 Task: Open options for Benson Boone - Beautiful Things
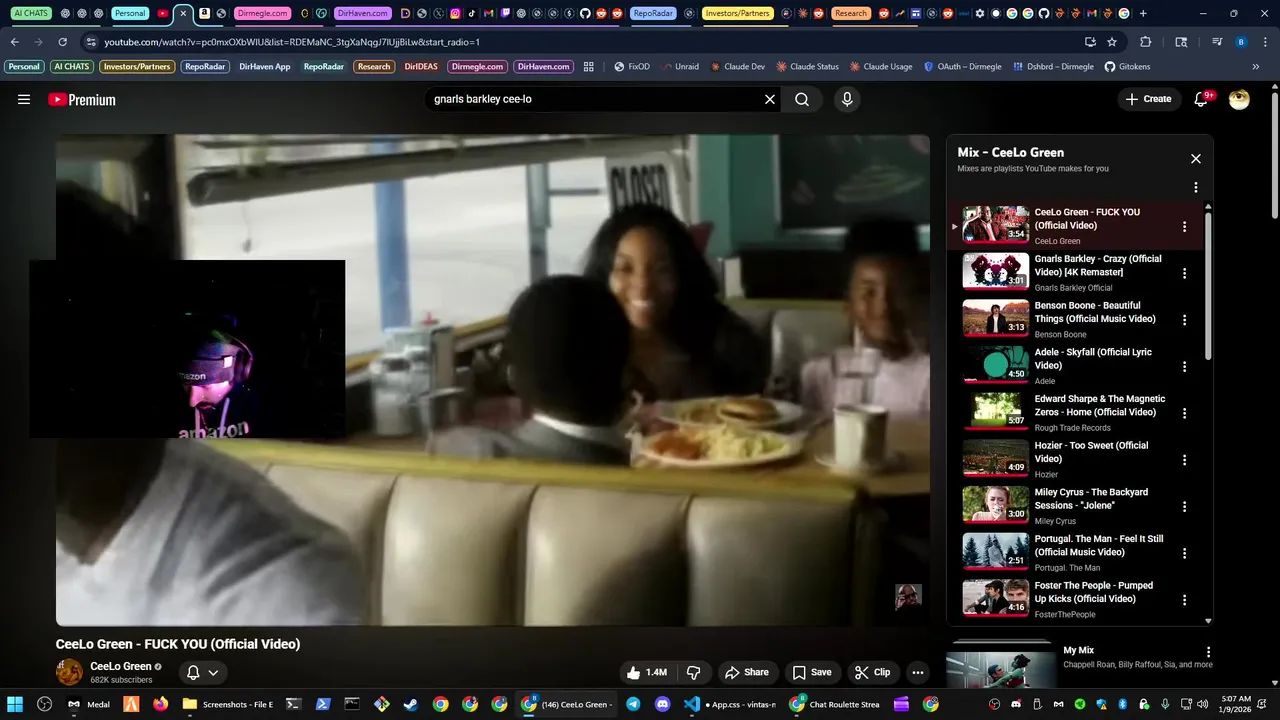pyautogui.click(x=1184, y=320)
